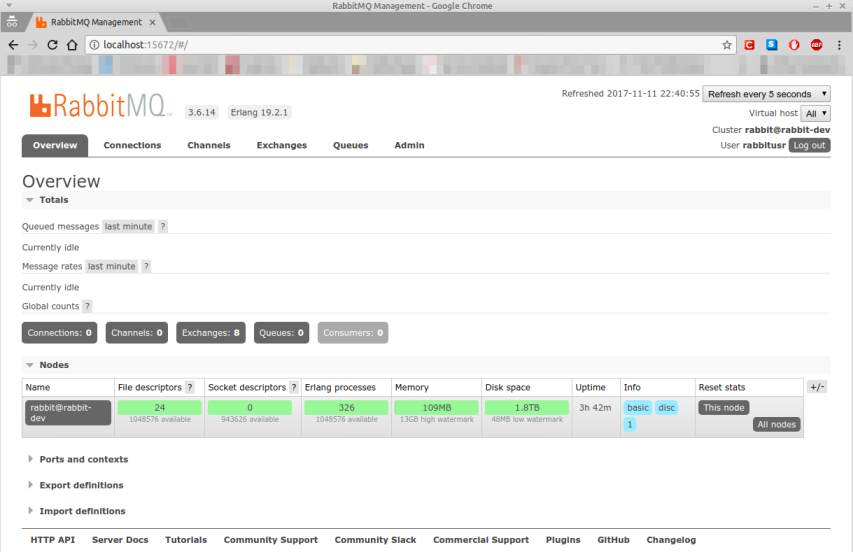Bookmark this page with the star icon

(727, 45)
